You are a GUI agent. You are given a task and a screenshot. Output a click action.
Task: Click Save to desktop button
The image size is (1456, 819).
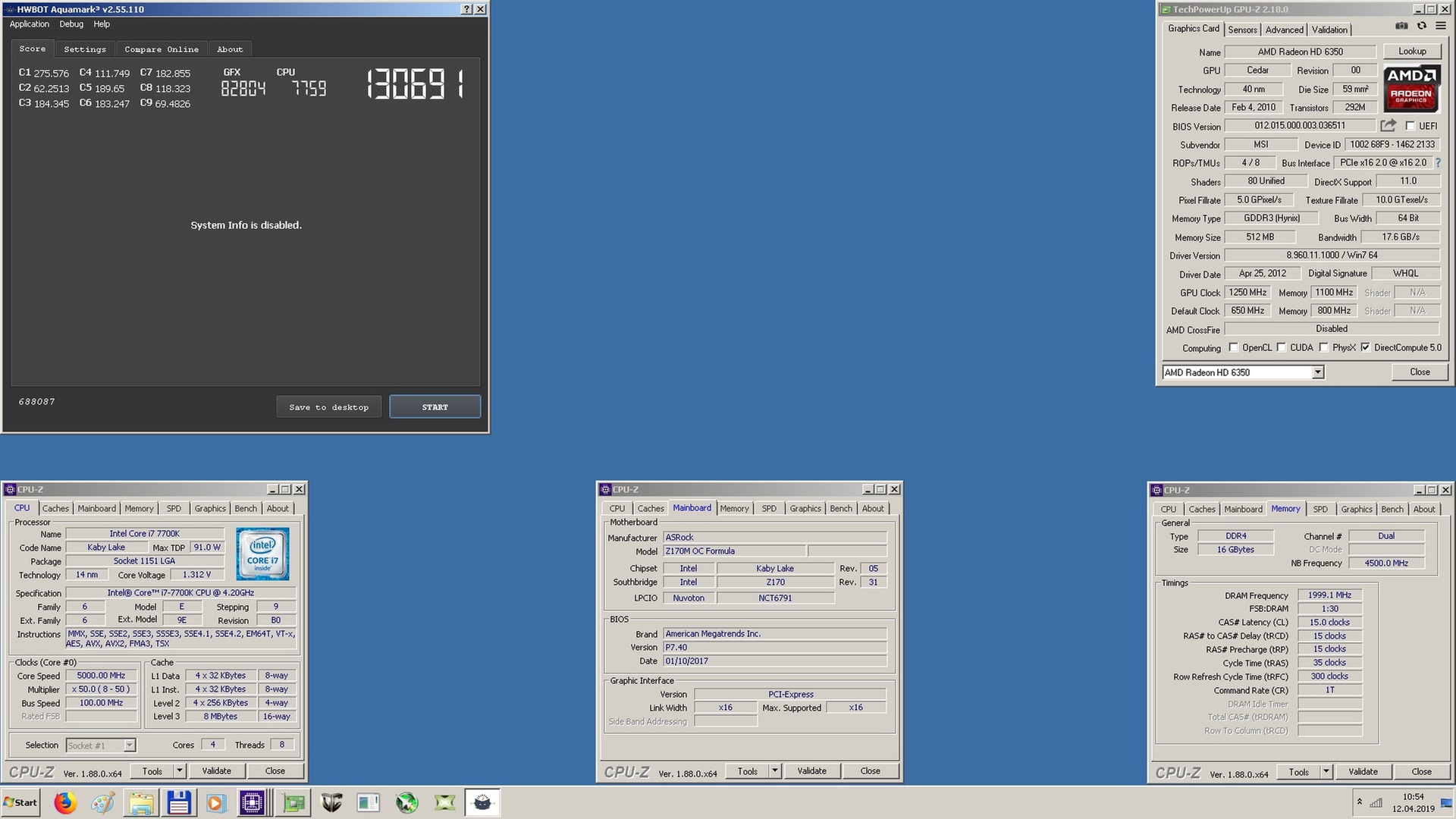(328, 407)
